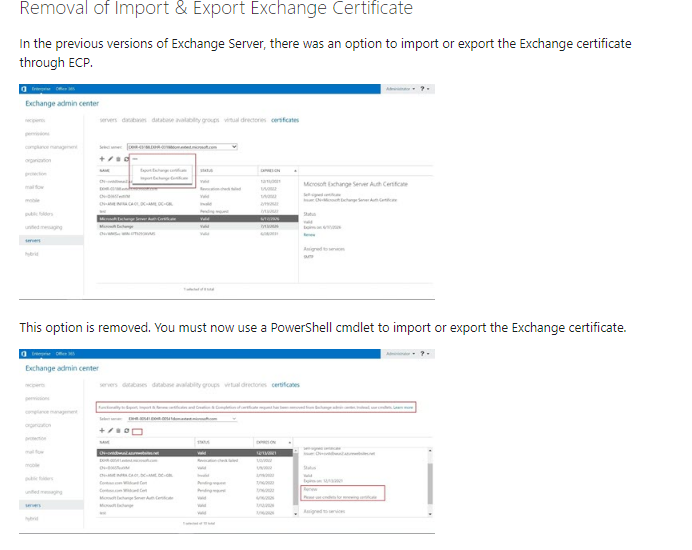Click the refresh icon in second screenshot
The image size is (692, 550).
coord(126,430)
